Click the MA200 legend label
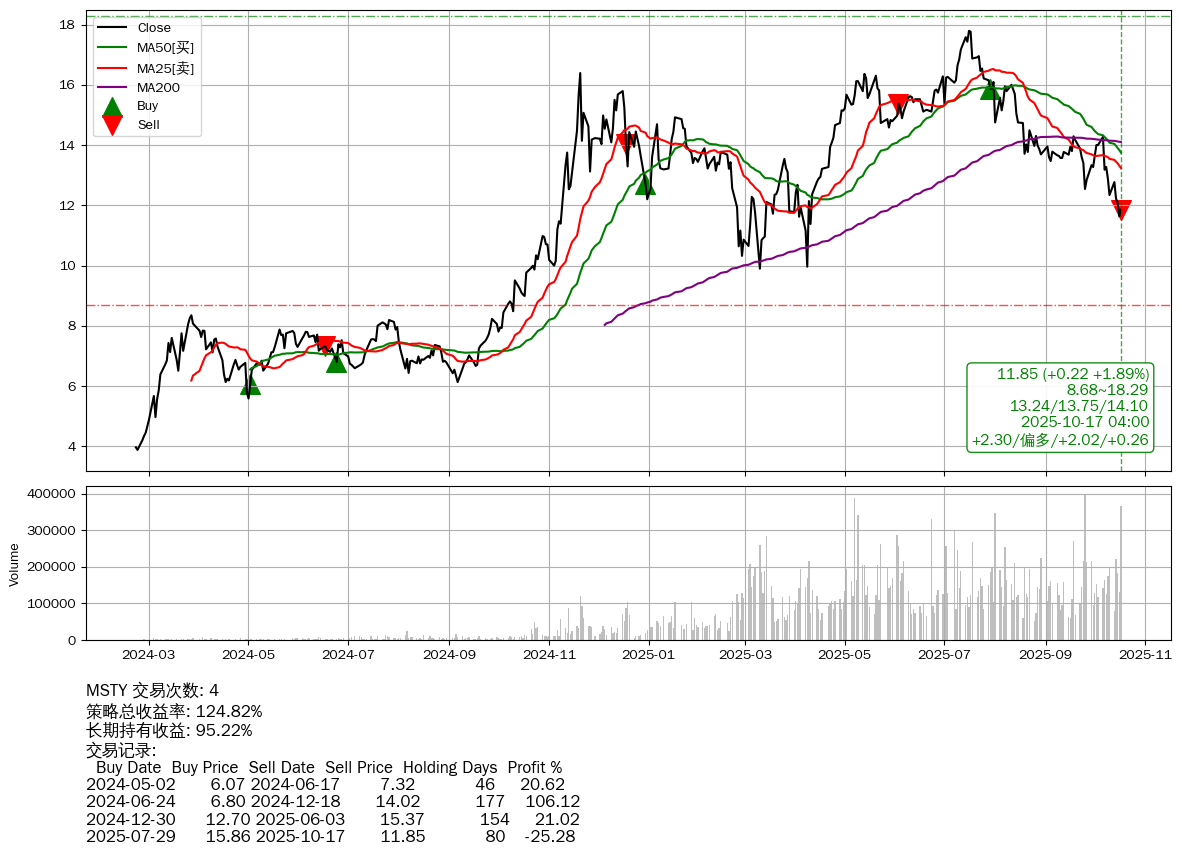 (x=159, y=87)
